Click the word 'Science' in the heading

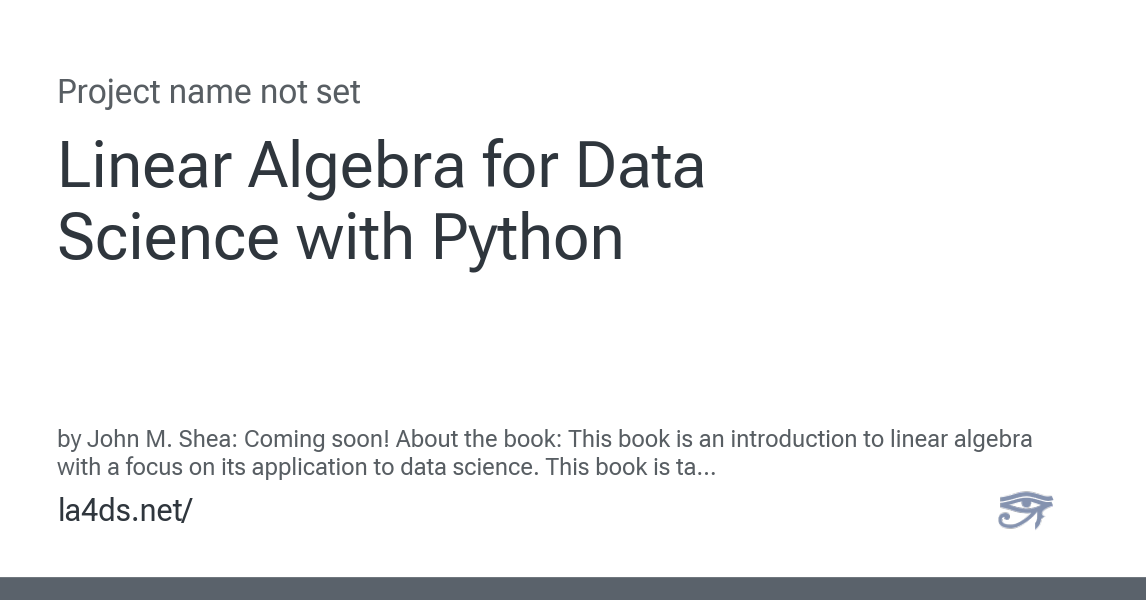click(168, 237)
